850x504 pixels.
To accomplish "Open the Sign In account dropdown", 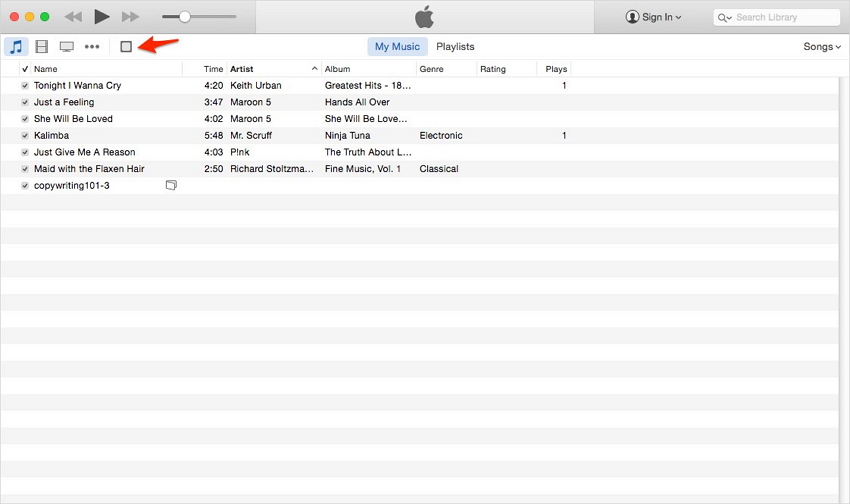I will tap(653, 17).
